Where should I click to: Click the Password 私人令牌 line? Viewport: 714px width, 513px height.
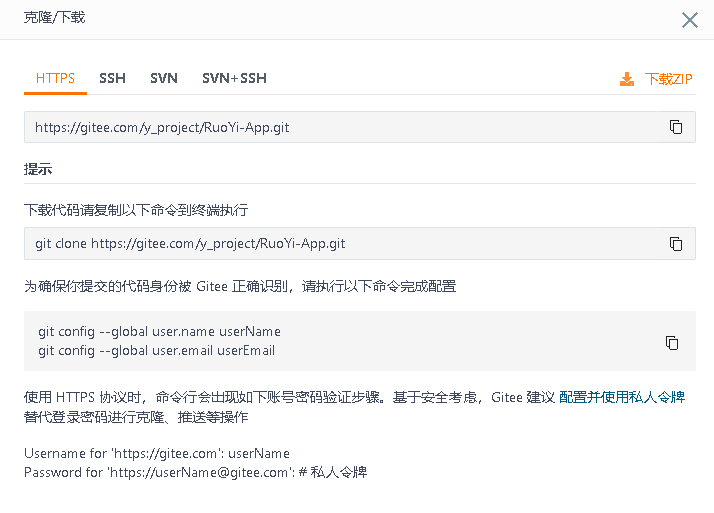pos(195,472)
